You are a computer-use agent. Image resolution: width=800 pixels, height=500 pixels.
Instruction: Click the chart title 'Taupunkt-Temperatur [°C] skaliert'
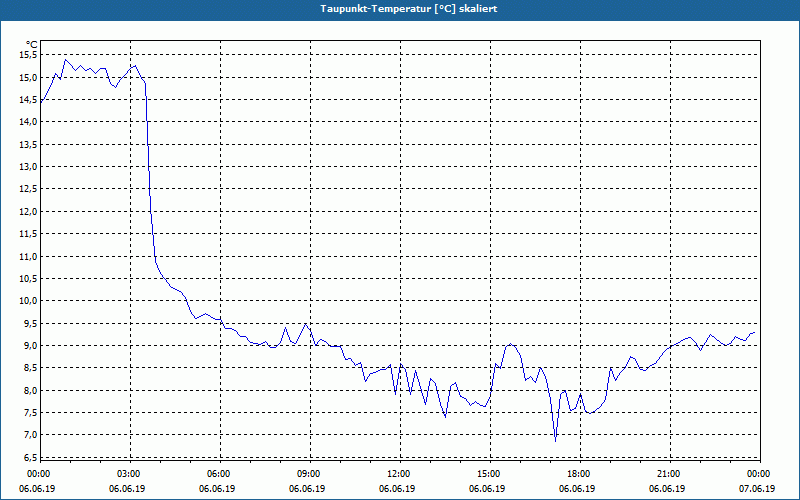[x=409, y=9]
